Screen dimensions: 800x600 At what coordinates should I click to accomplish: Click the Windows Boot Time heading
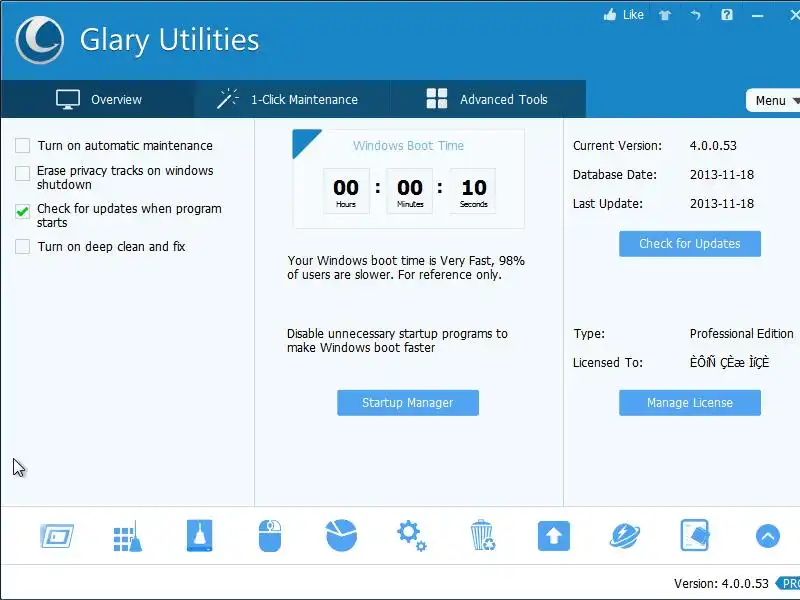pyautogui.click(x=408, y=145)
